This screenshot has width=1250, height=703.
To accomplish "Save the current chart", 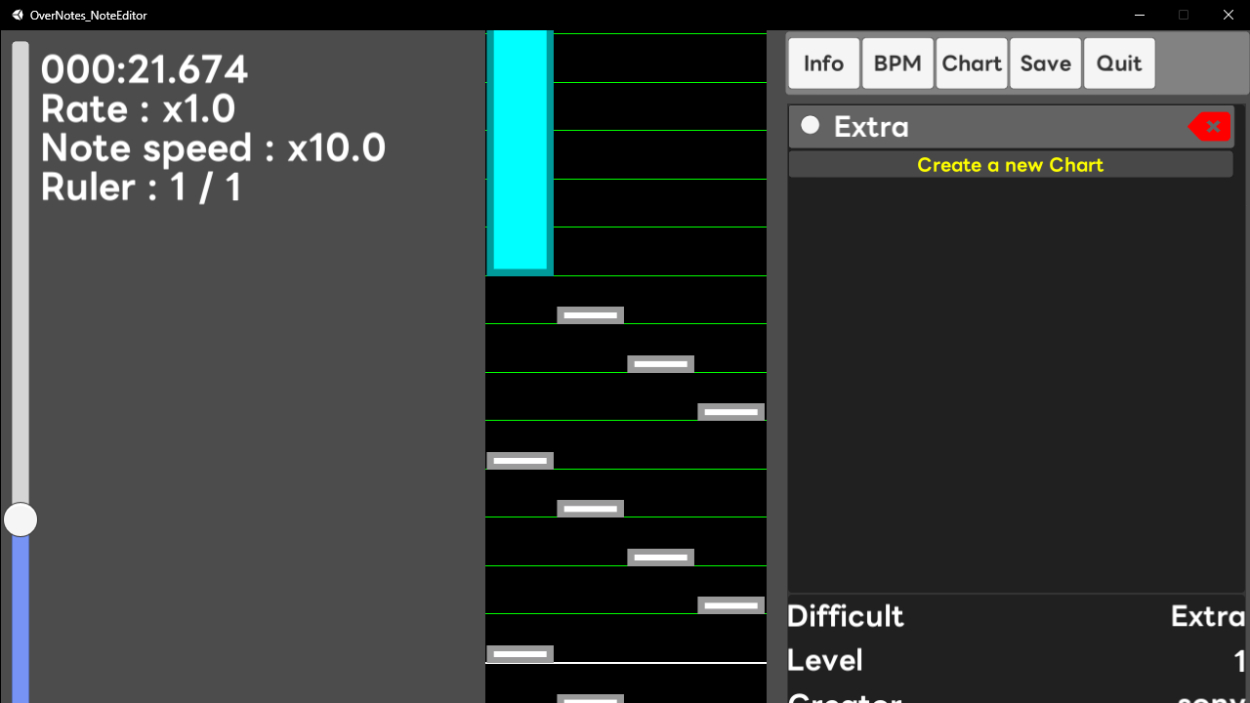I will tap(1045, 63).
